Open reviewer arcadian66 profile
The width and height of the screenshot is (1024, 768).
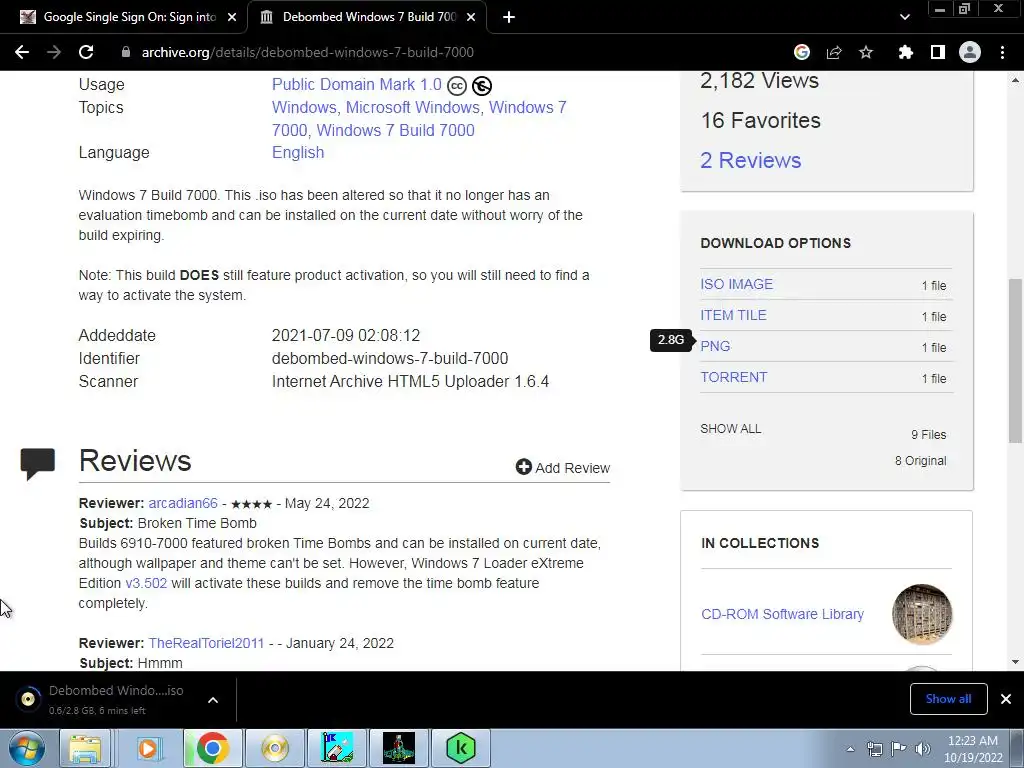pos(183,504)
